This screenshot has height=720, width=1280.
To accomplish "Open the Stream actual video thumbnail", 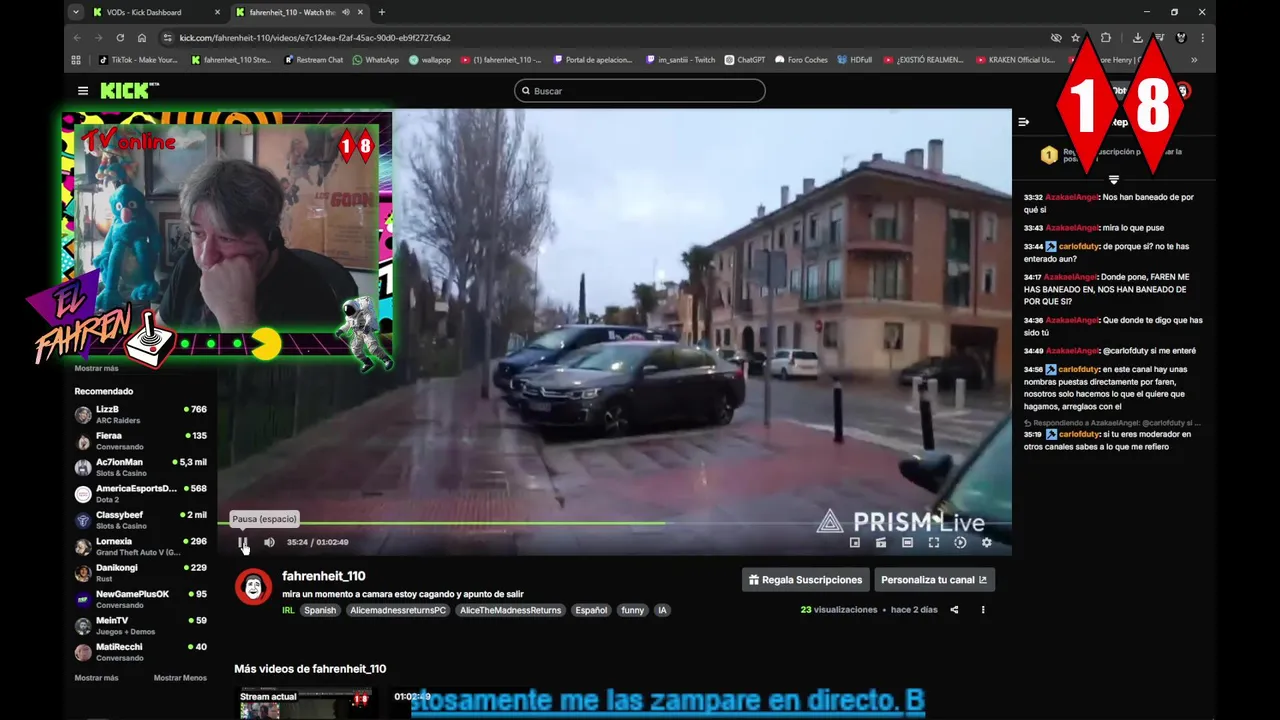I will (304, 704).
